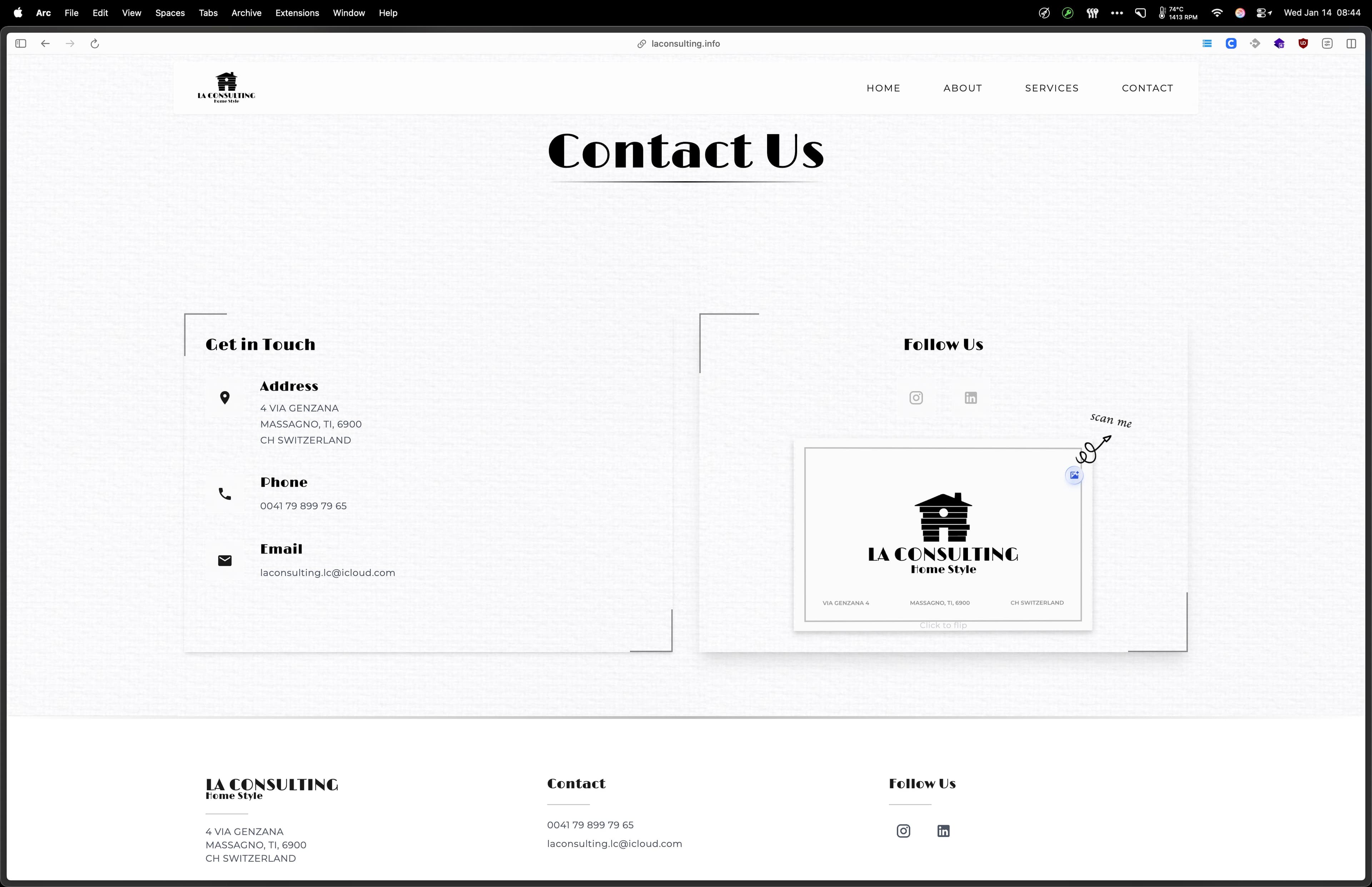Go forward with the forward arrow
This screenshot has width=1372, height=887.
70,44
